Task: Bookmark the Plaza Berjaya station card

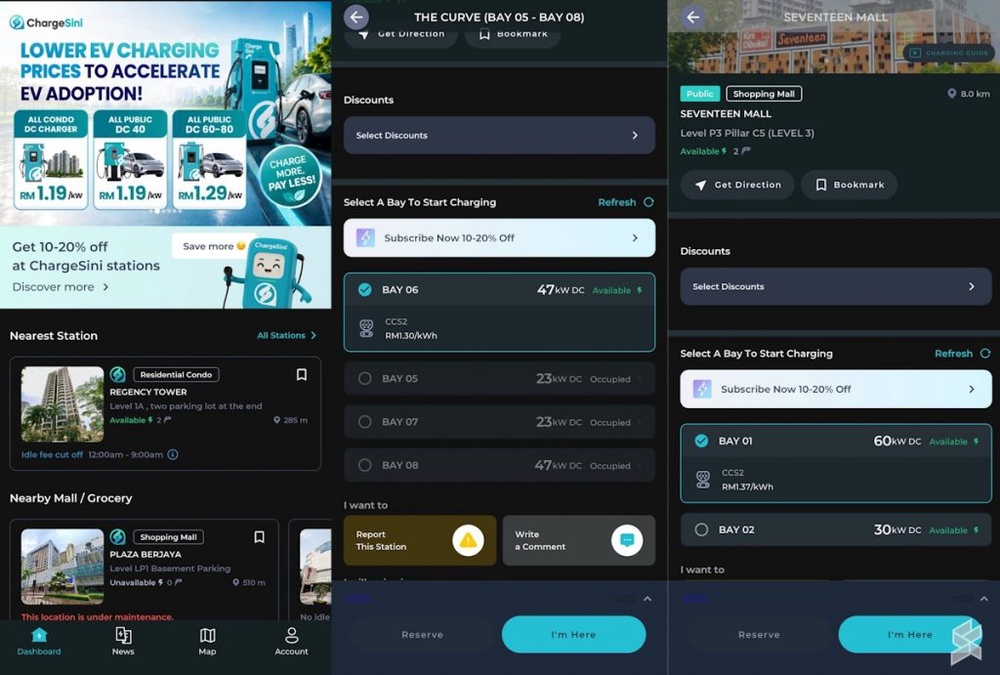Action: click(259, 537)
